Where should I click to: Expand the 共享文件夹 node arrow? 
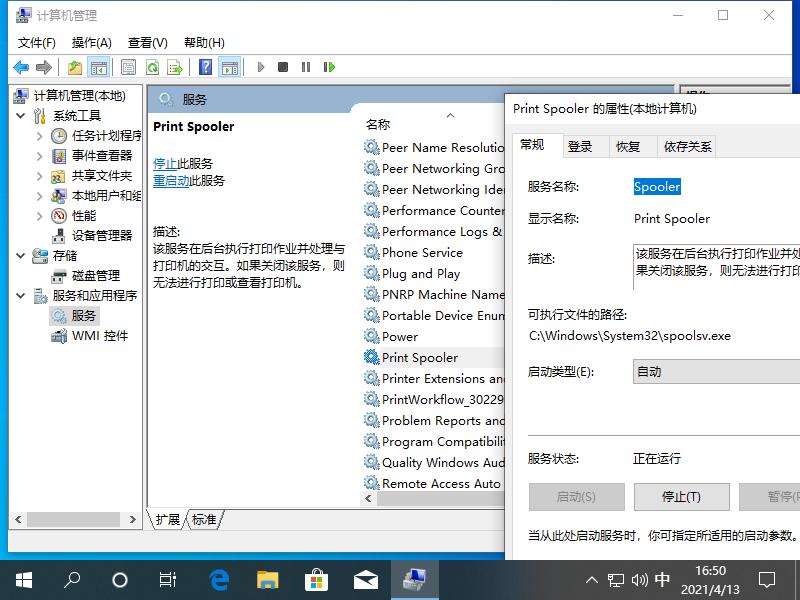(40, 176)
